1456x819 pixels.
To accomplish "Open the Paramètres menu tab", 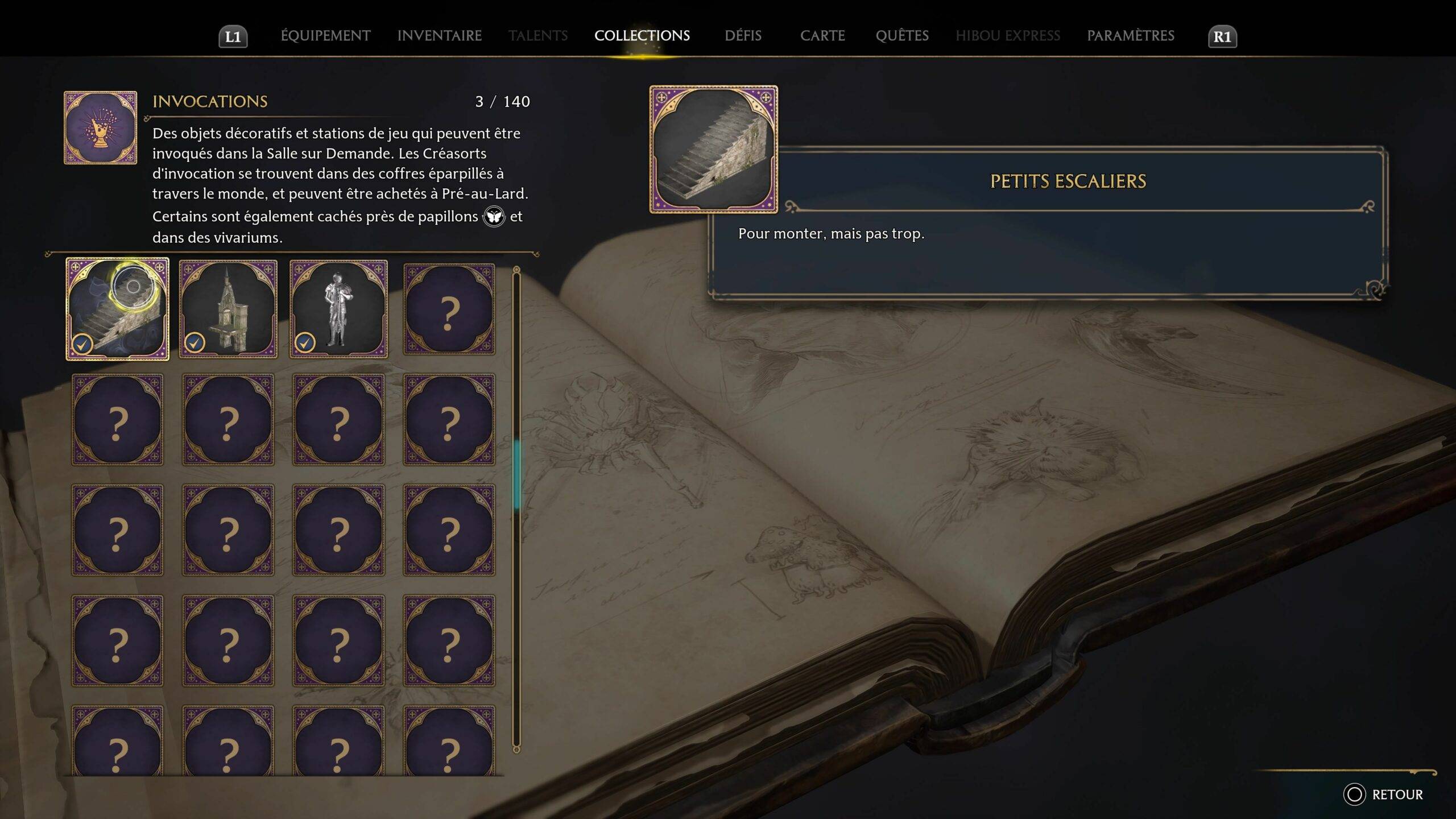I will pyautogui.click(x=1131, y=36).
